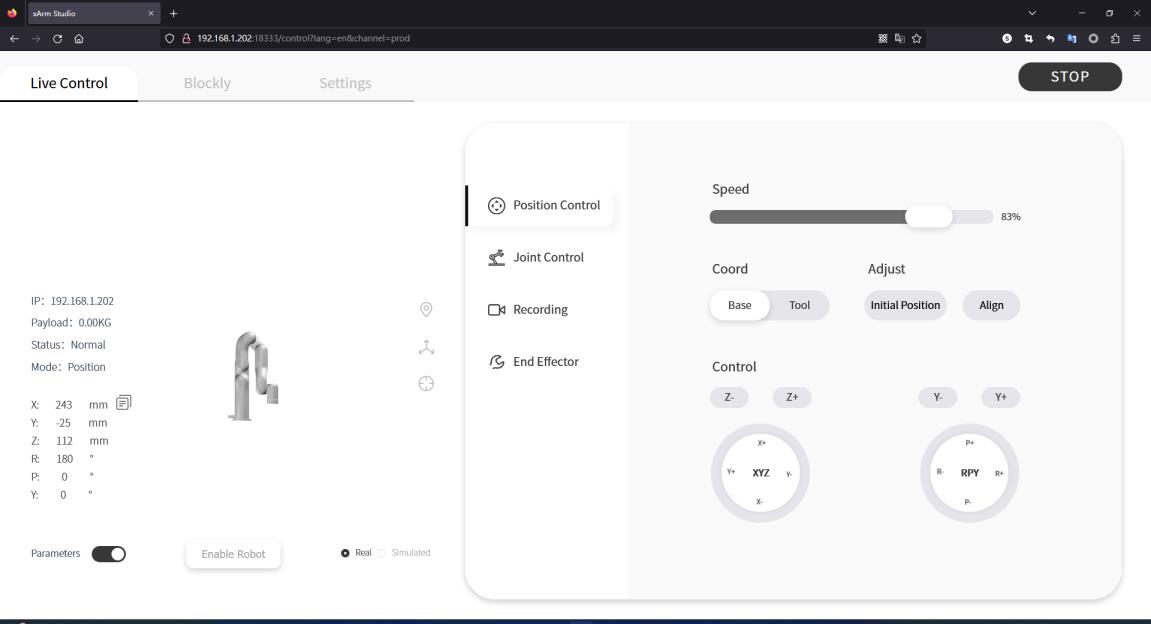Toggle the Parameters switch
This screenshot has height=624, width=1151.
tap(109, 554)
